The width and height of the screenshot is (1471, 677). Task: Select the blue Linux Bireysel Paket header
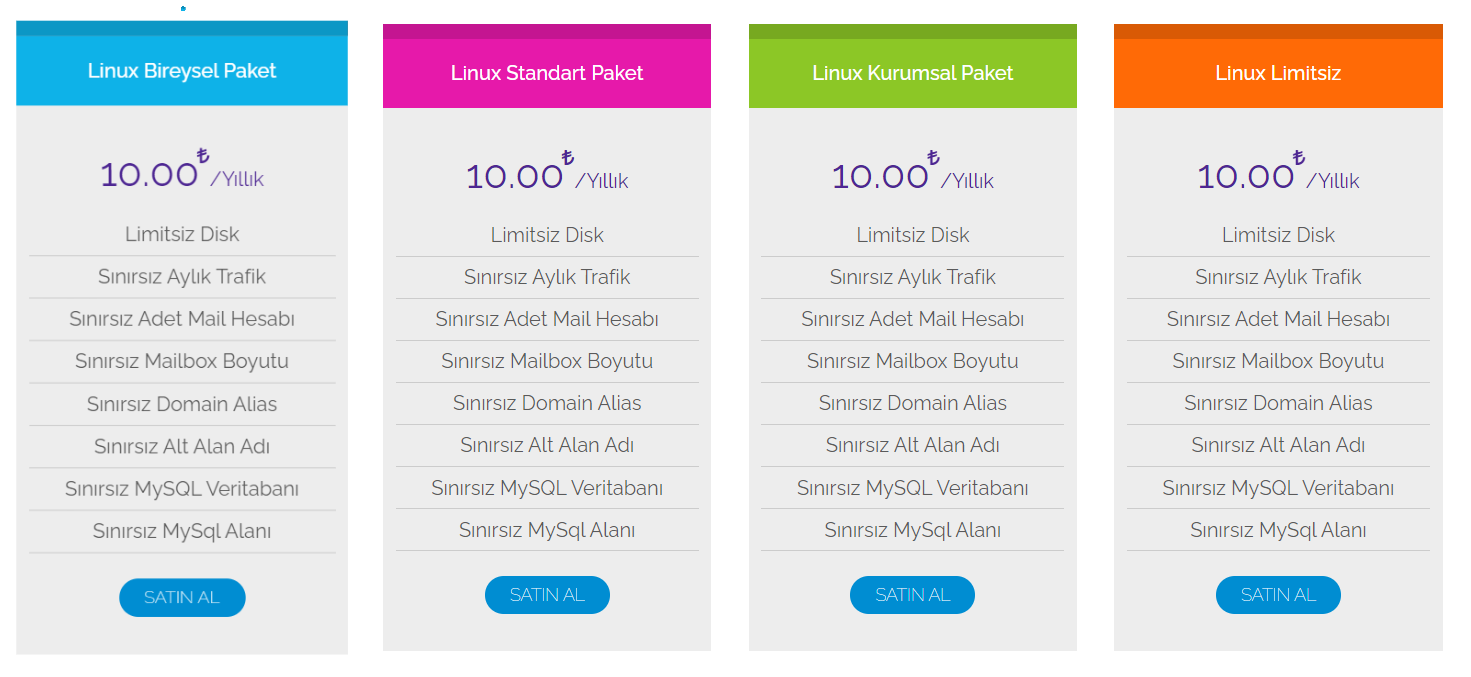182,63
